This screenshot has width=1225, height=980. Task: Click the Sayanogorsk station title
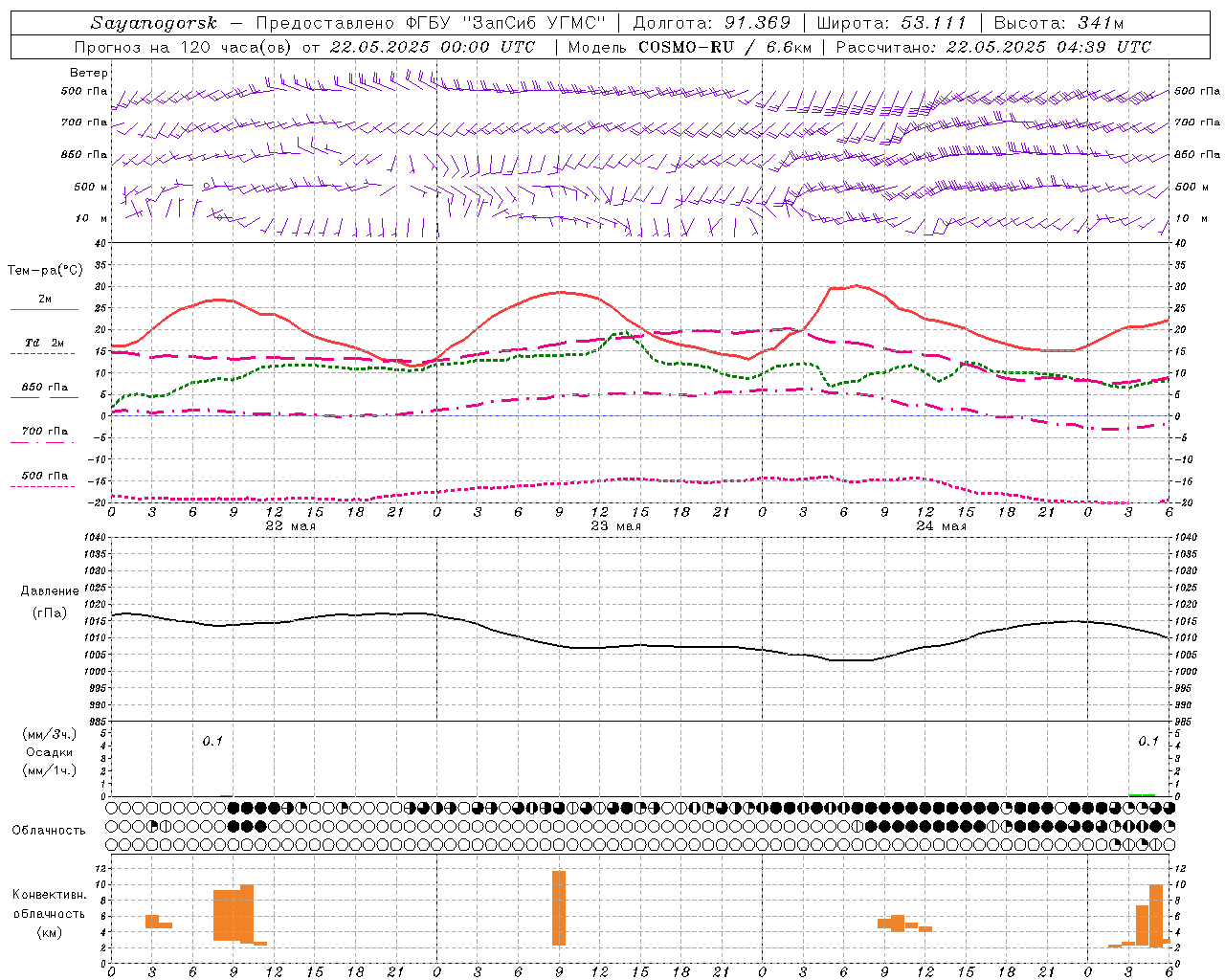pos(154,23)
